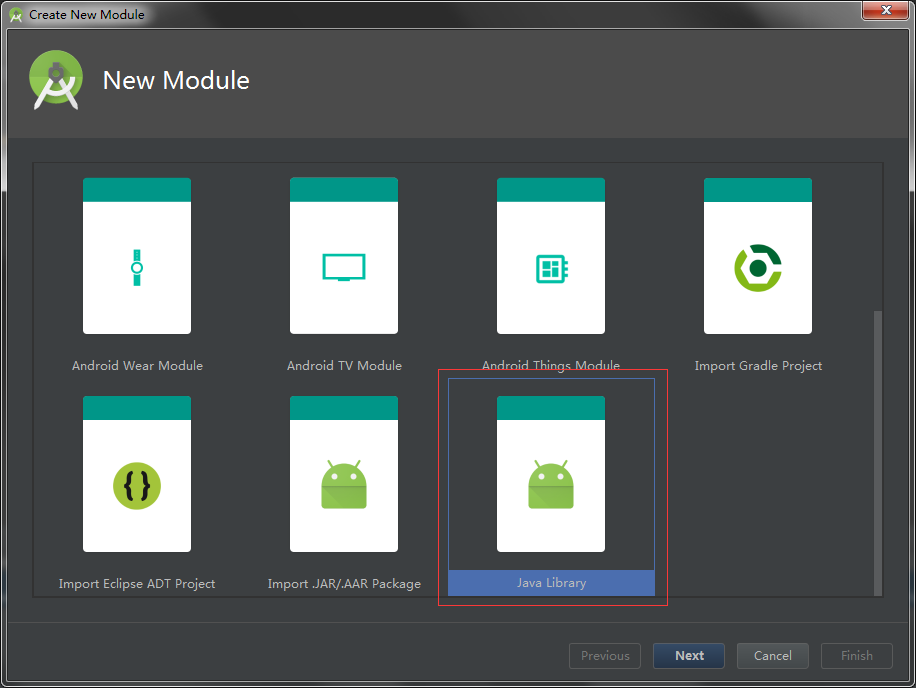Image resolution: width=916 pixels, height=688 pixels.
Task: Click the Previous button
Action: click(x=605, y=656)
